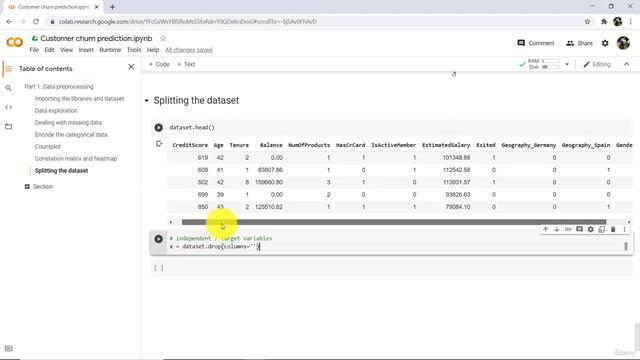The image size is (640, 360).
Task: Open RAM and Disk runtime dropdown
Action: click(x=567, y=64)
